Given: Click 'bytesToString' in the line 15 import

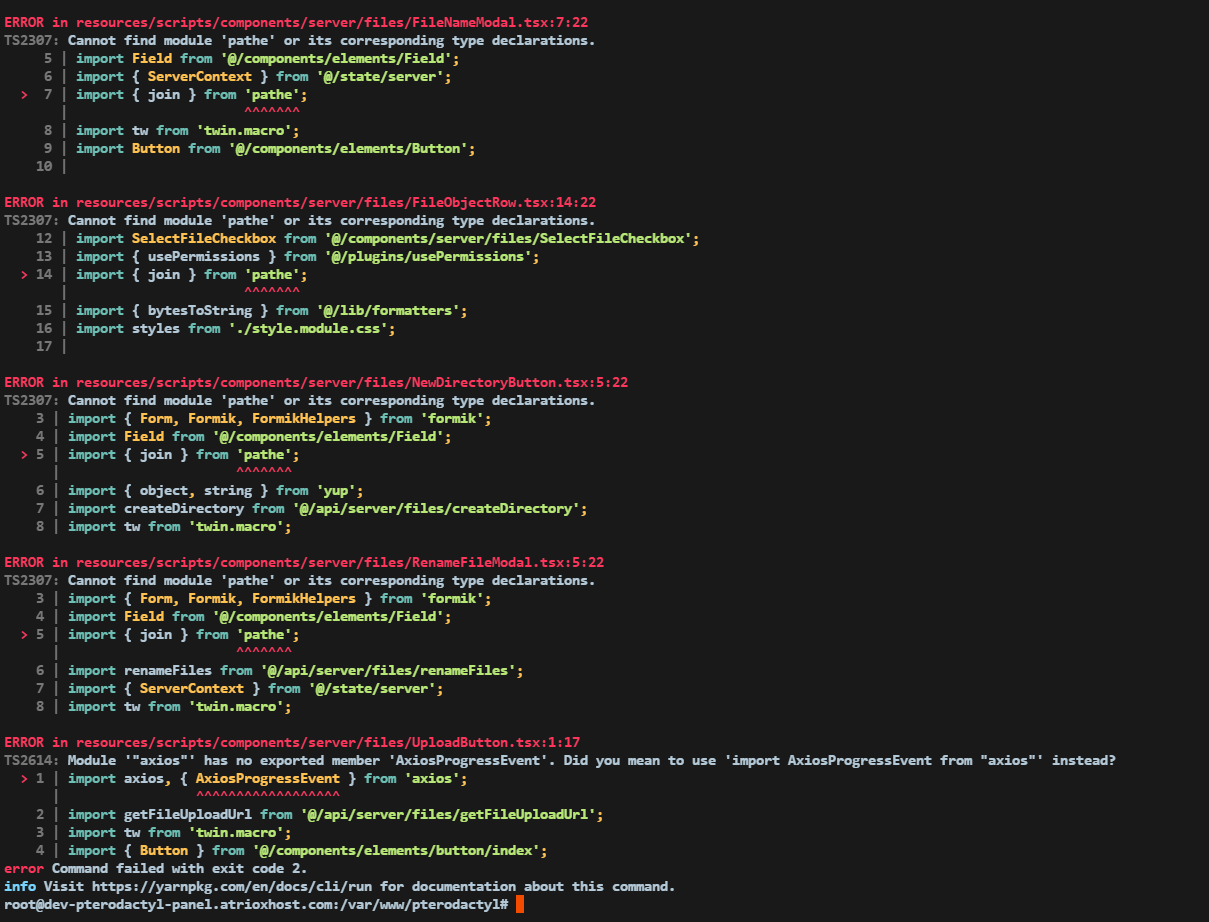Looking at the screenshot, I should point(200,310).
